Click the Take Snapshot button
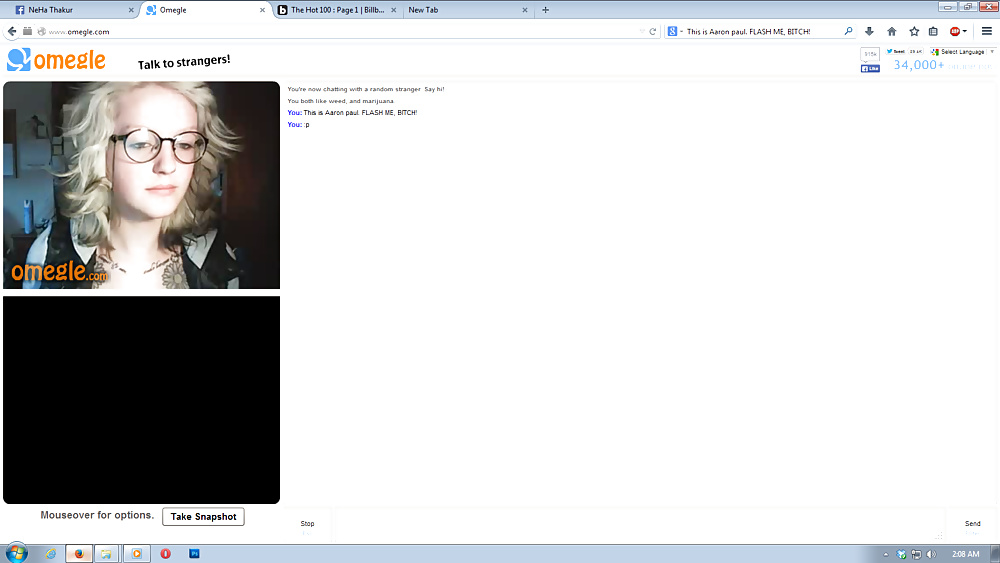This screenshot has height=563, width=1000. tap(203, 516)
